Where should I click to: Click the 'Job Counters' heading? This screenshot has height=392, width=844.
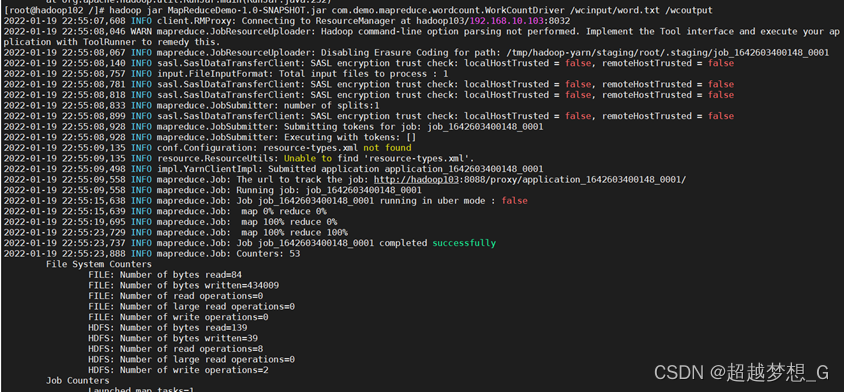(78, 381)
